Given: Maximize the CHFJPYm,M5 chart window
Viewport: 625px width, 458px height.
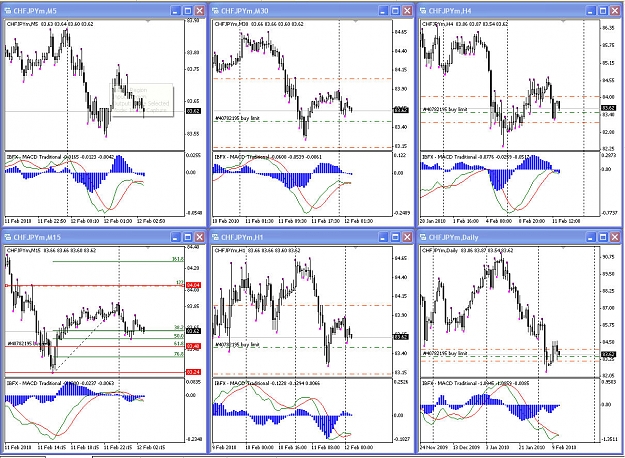Looking at the screenshot, I should point(187,11).
